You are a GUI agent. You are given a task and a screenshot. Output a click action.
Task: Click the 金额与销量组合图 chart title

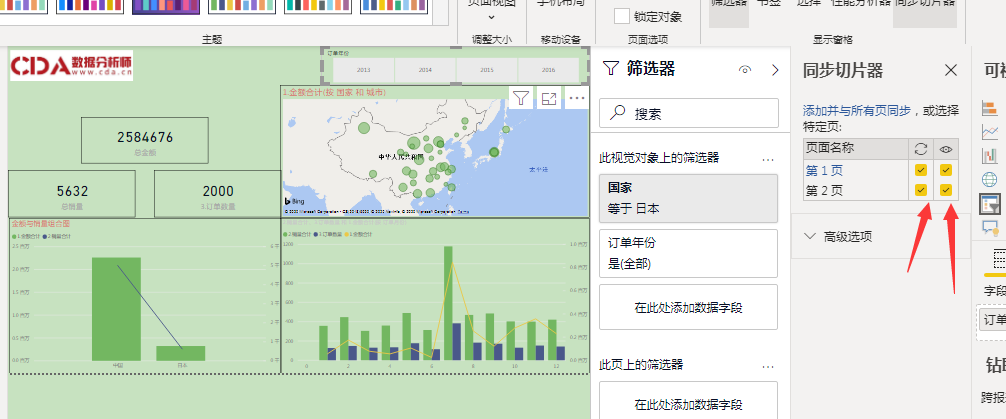coord(40,224)
